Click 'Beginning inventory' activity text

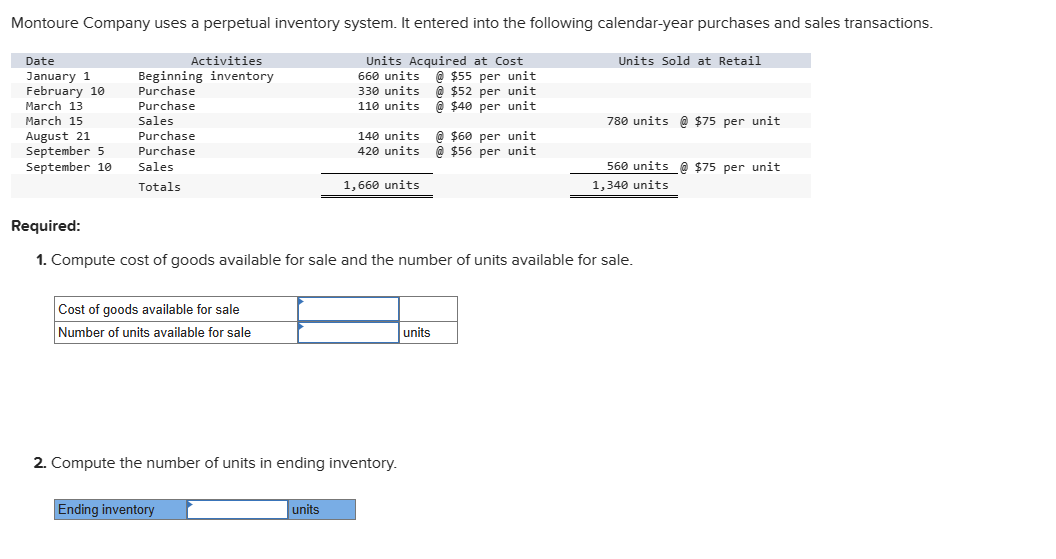[x=206, y=76]
